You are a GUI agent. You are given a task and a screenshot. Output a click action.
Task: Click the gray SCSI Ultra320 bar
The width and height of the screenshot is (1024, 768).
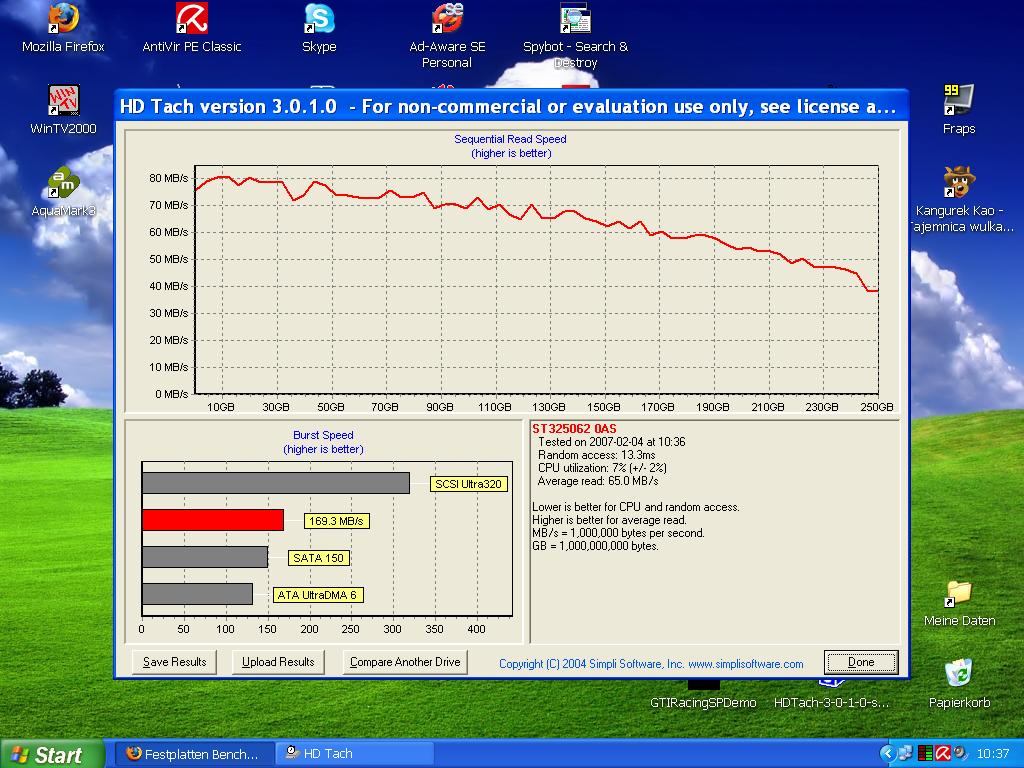276,483
